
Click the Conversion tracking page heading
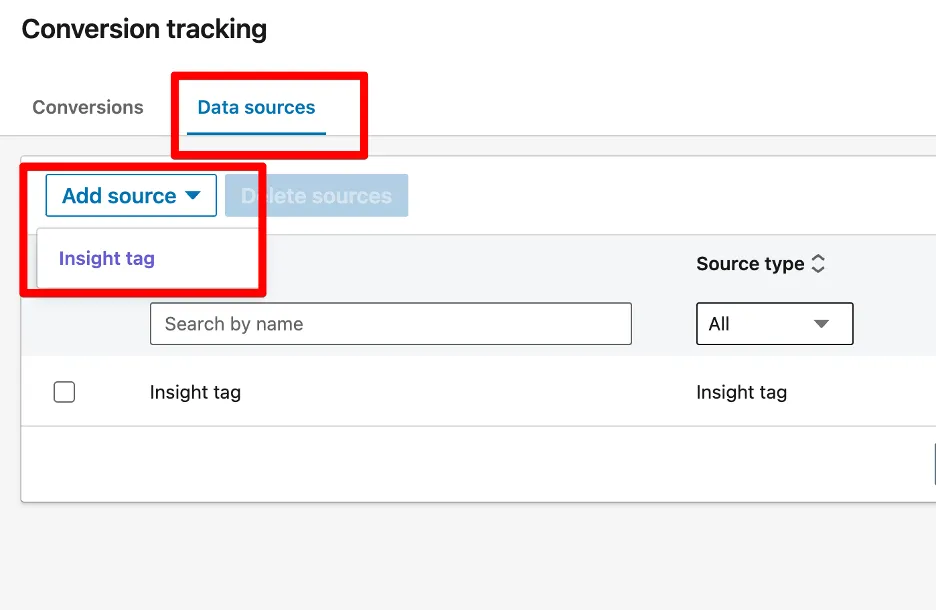point(144,29)
